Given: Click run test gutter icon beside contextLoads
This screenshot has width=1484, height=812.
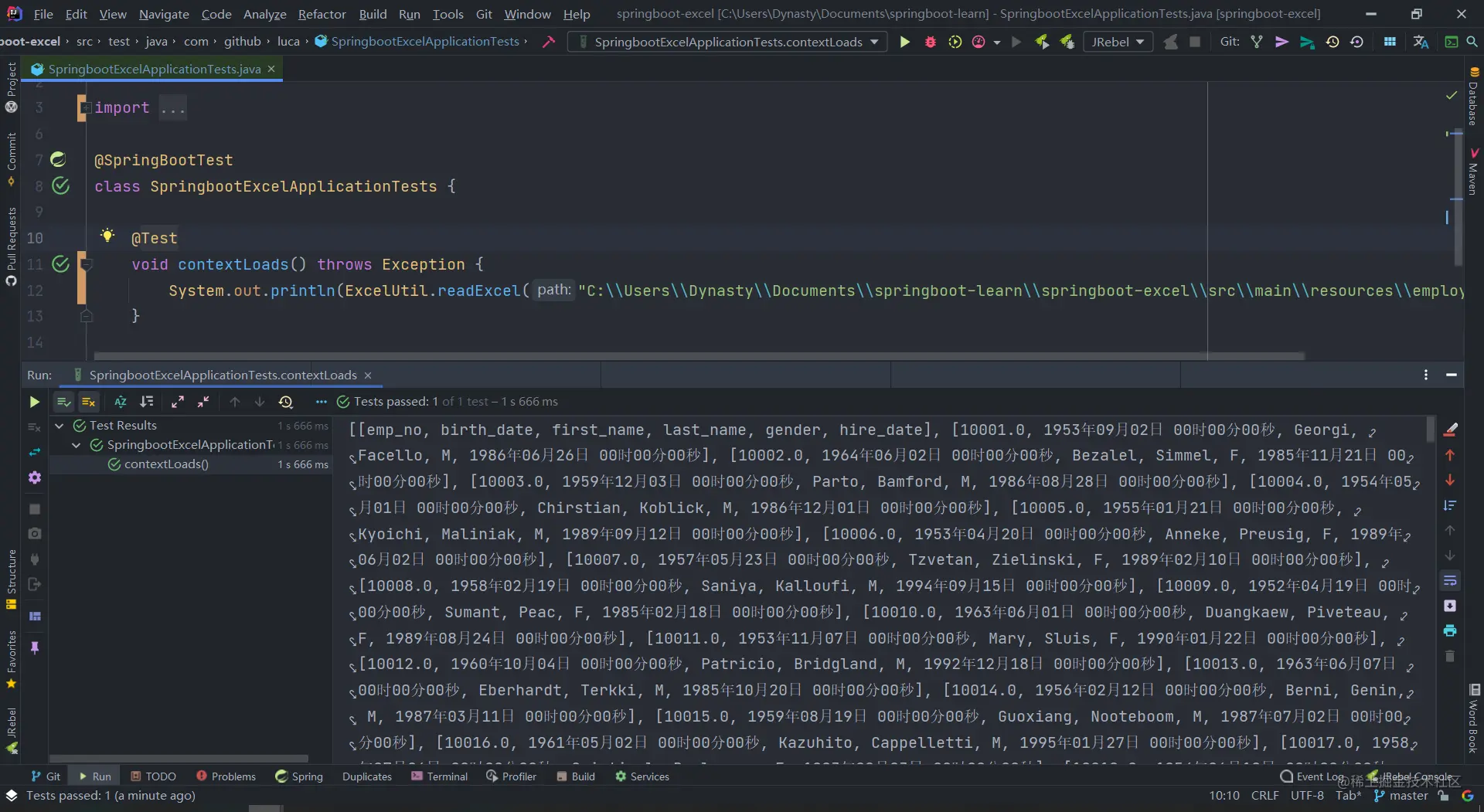Looking at the screenshot, I should click(x=61, y=264).
